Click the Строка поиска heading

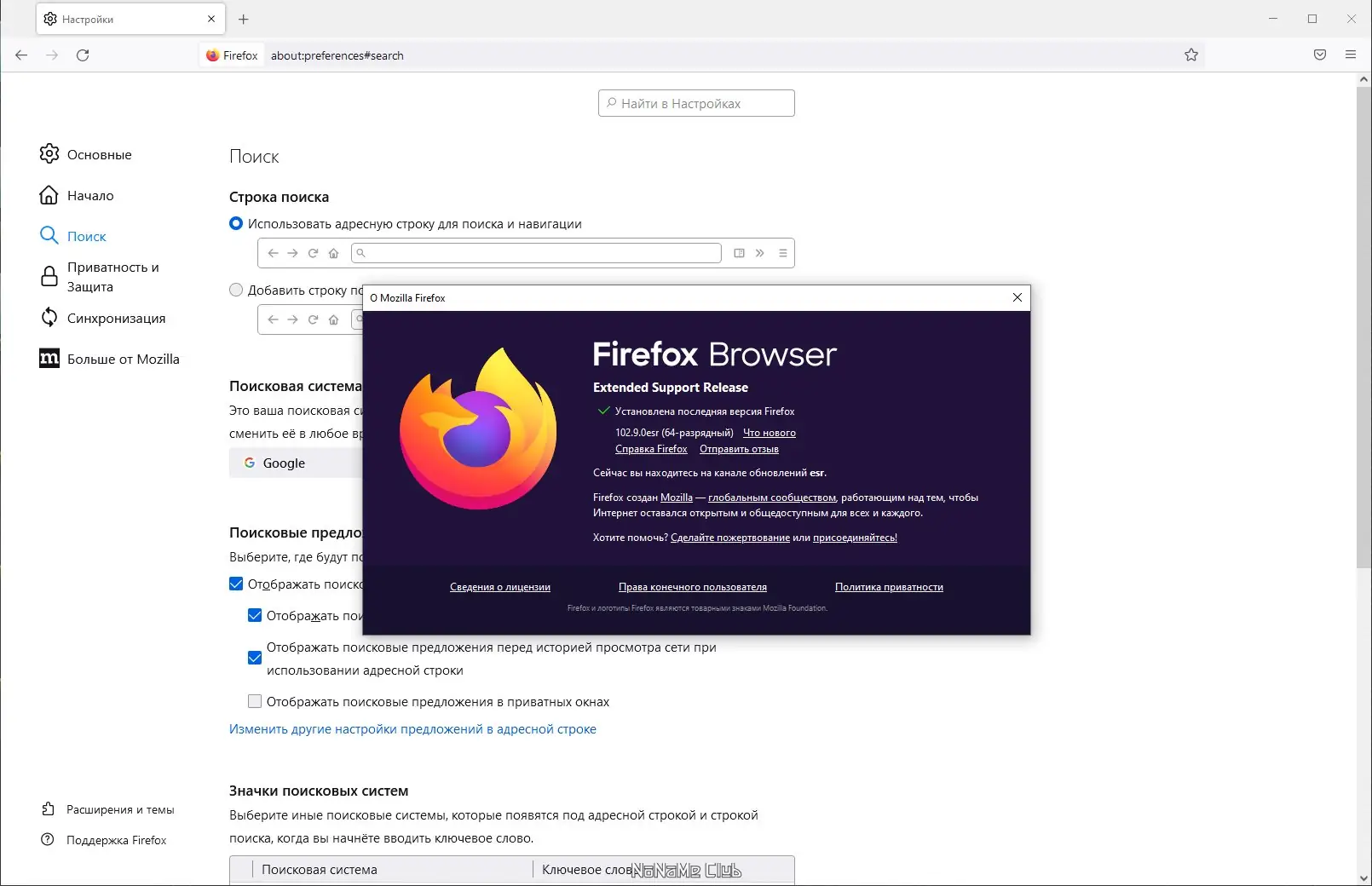click(279, 197)
